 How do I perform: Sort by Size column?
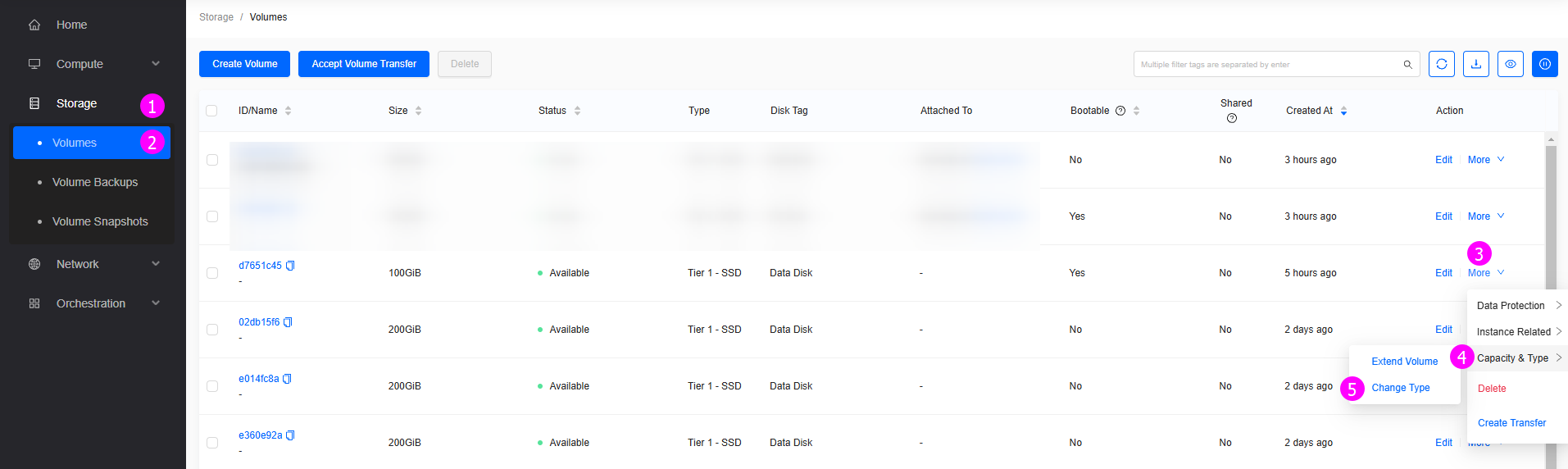418,111
